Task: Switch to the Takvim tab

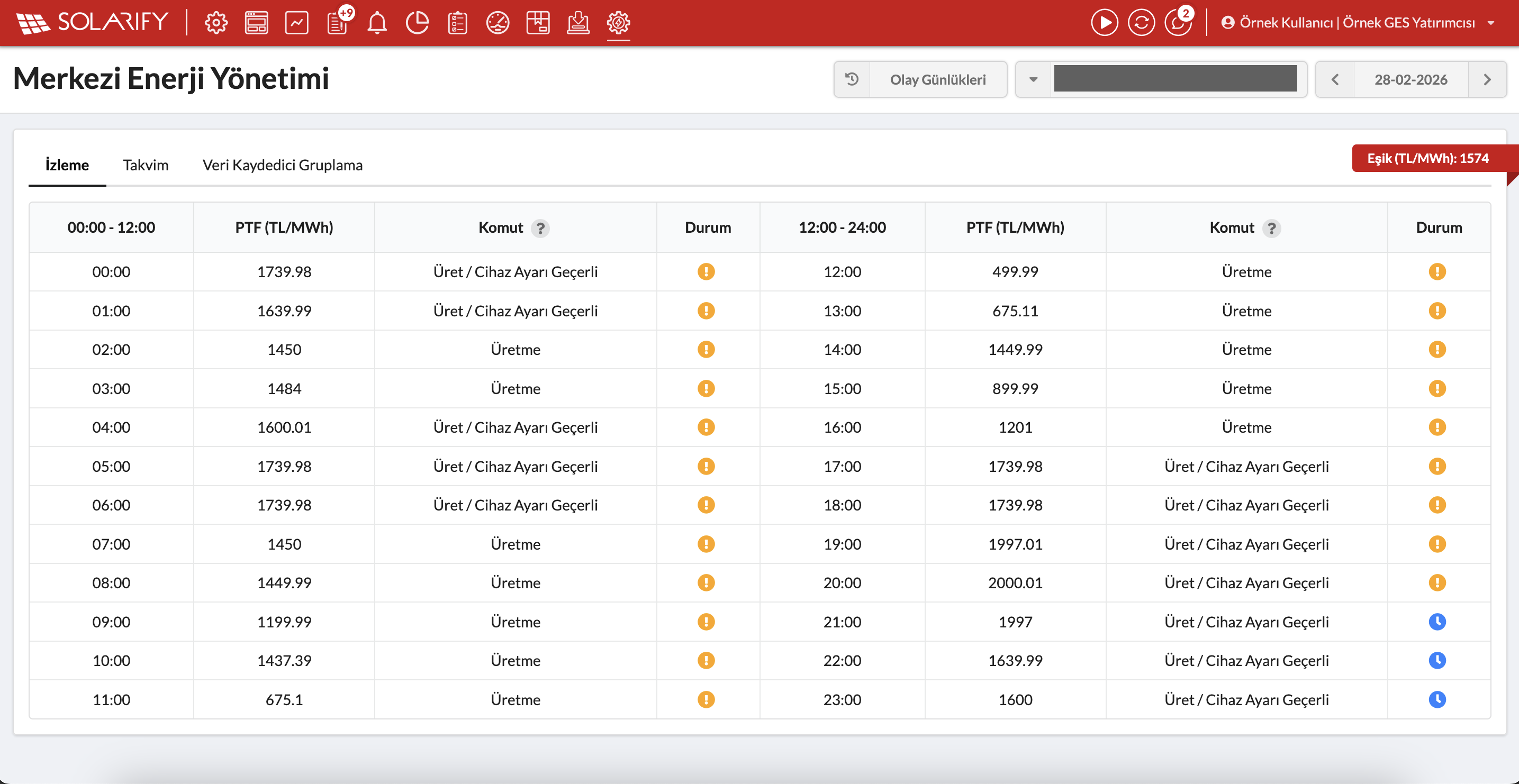Action: click(x=146, y=165)
